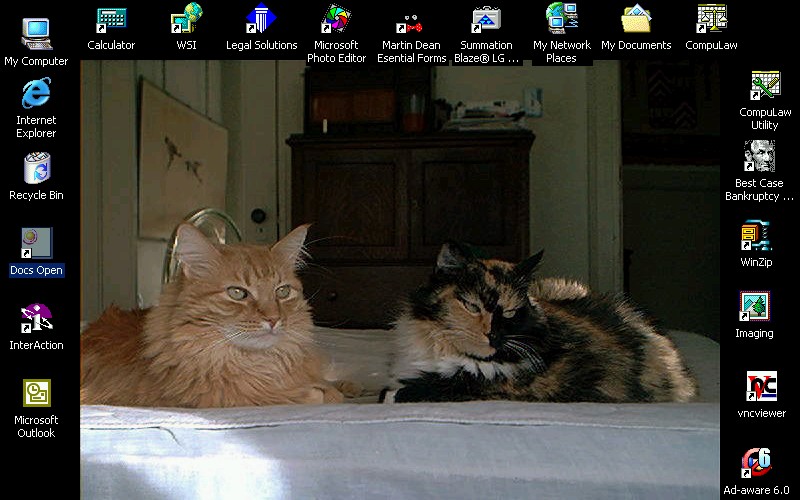Launch Internet Explorer from the desktop
800x500 pixels.
click(36, 92)
